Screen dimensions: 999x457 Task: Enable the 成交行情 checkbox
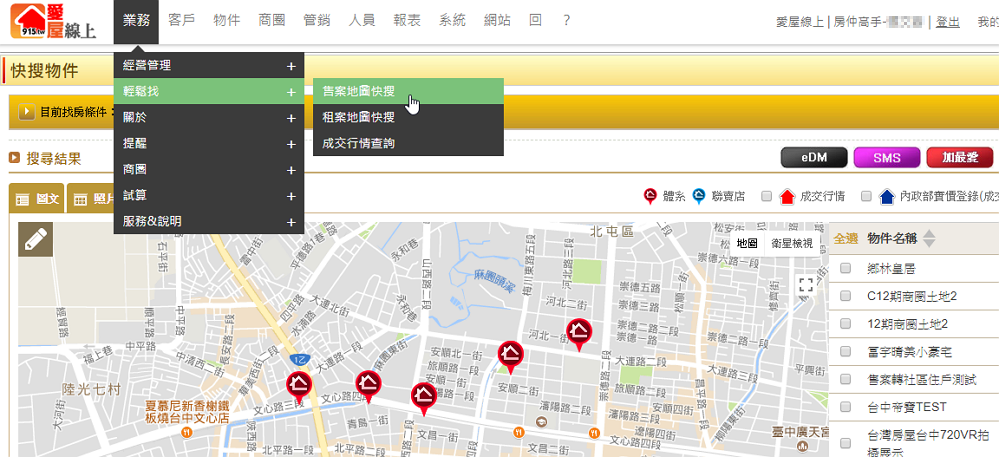(766, 197)
